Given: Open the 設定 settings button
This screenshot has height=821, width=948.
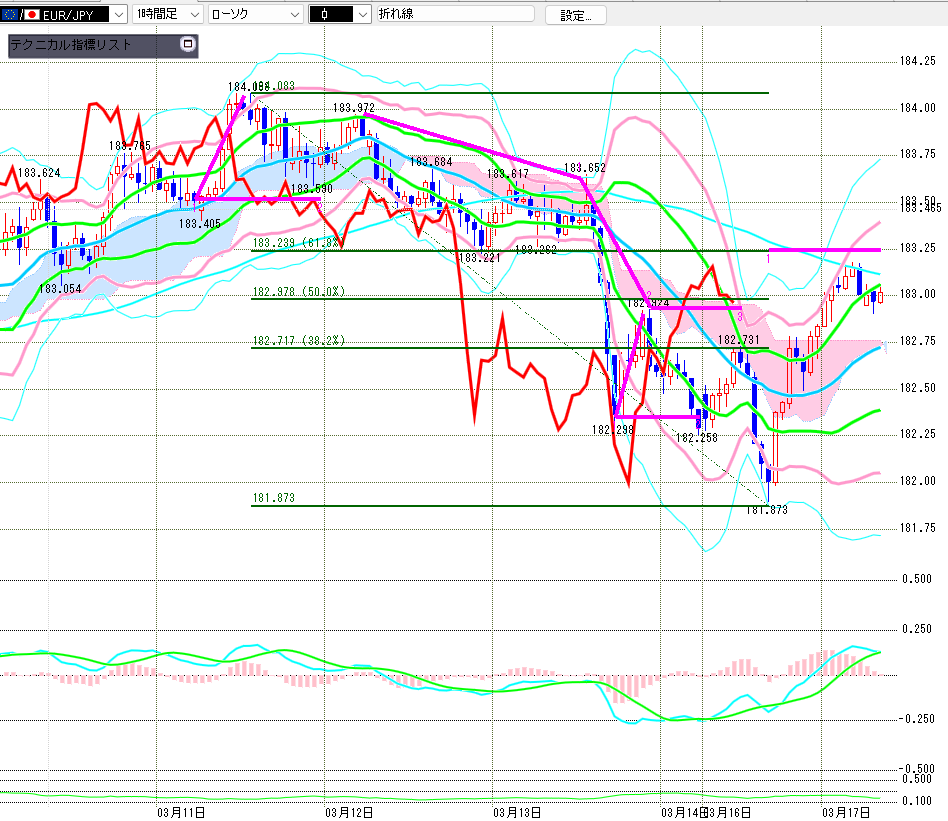Looking at the screenshot, I should (575, 15).
